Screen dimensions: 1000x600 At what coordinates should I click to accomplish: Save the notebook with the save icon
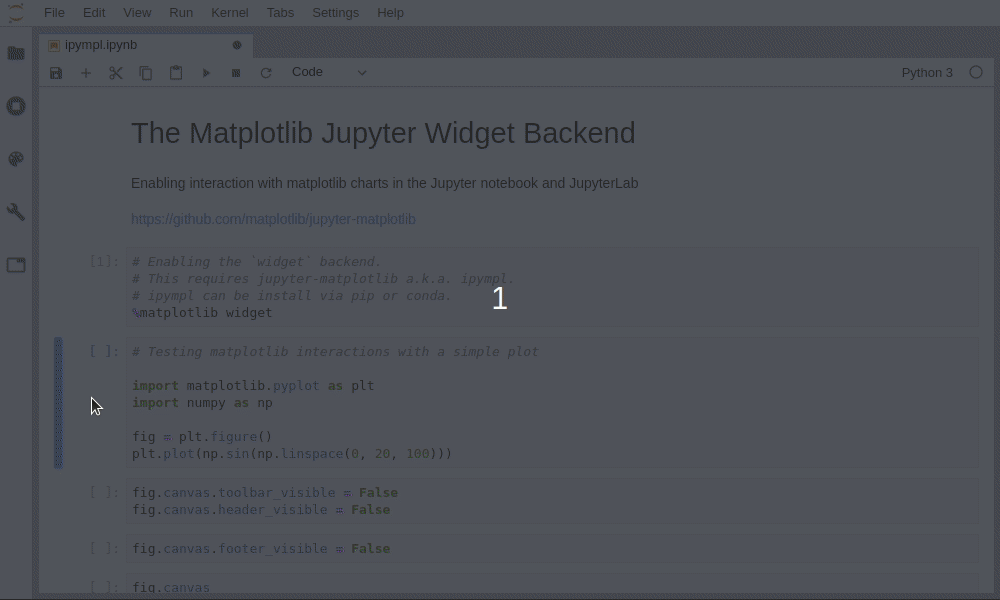coord(56,72)
